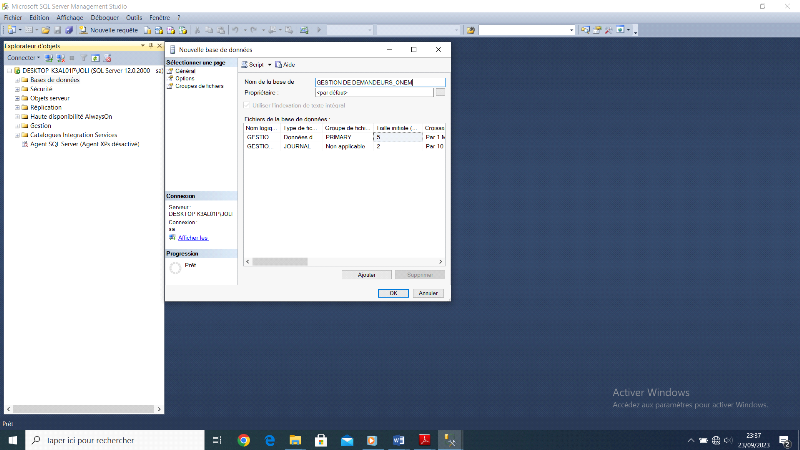
Task: Click the Redo arrow in the toolbar
Action: point(254,30)
